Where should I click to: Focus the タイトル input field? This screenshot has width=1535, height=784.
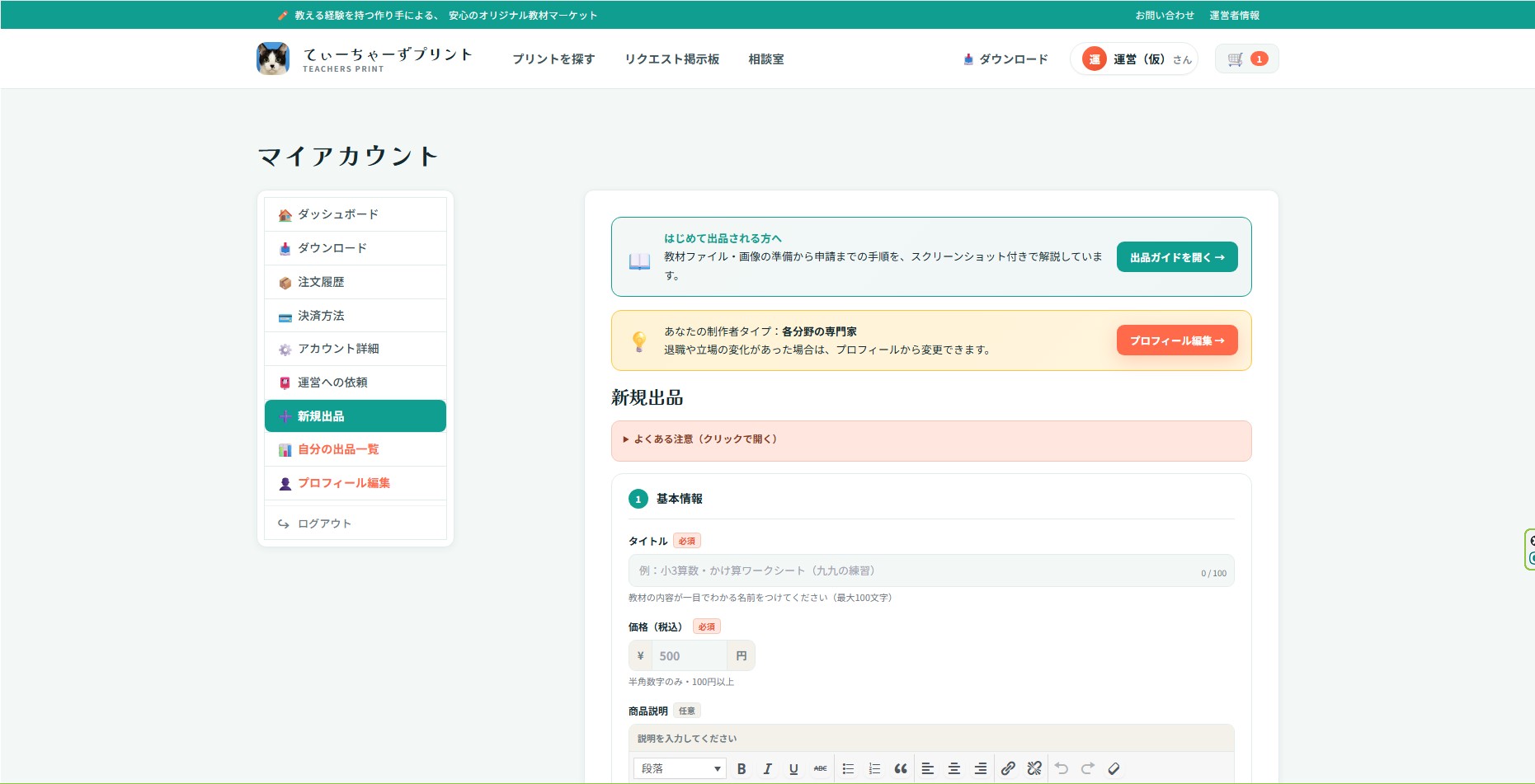tap(931, 570)
